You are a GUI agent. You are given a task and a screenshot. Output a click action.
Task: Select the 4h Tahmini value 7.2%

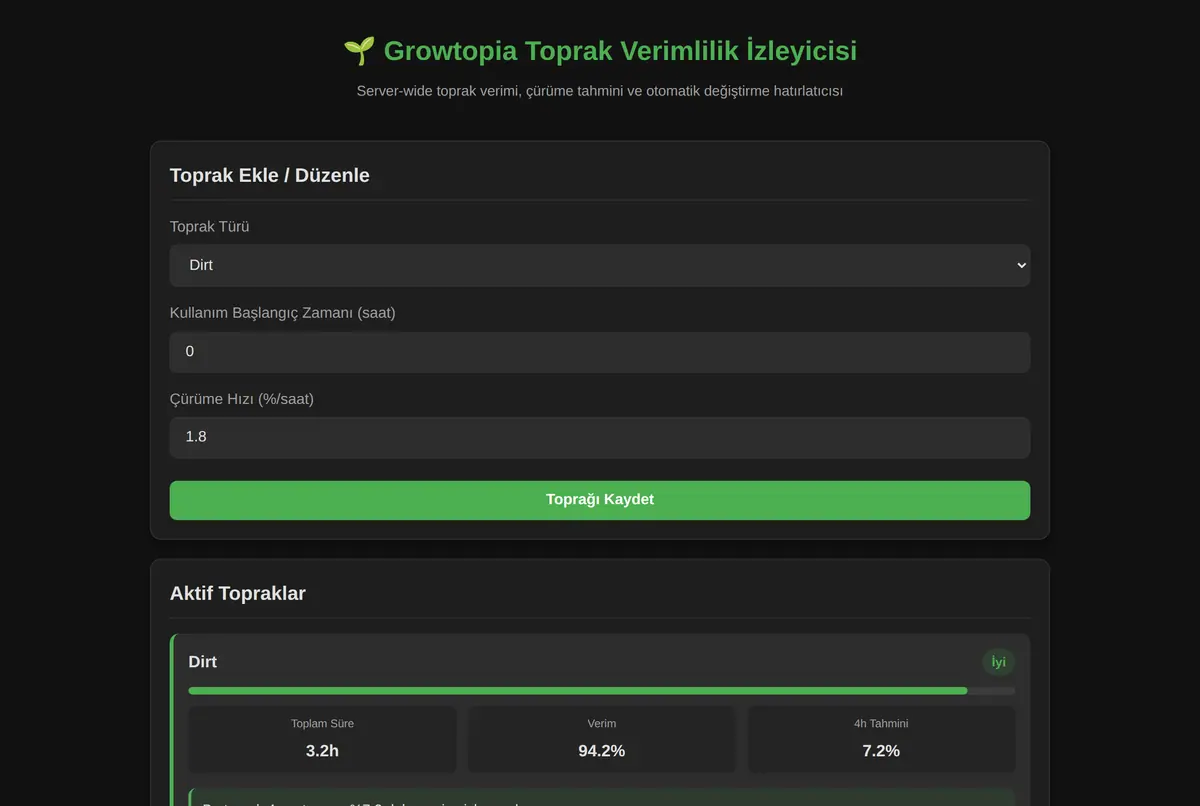click(881, 750)
